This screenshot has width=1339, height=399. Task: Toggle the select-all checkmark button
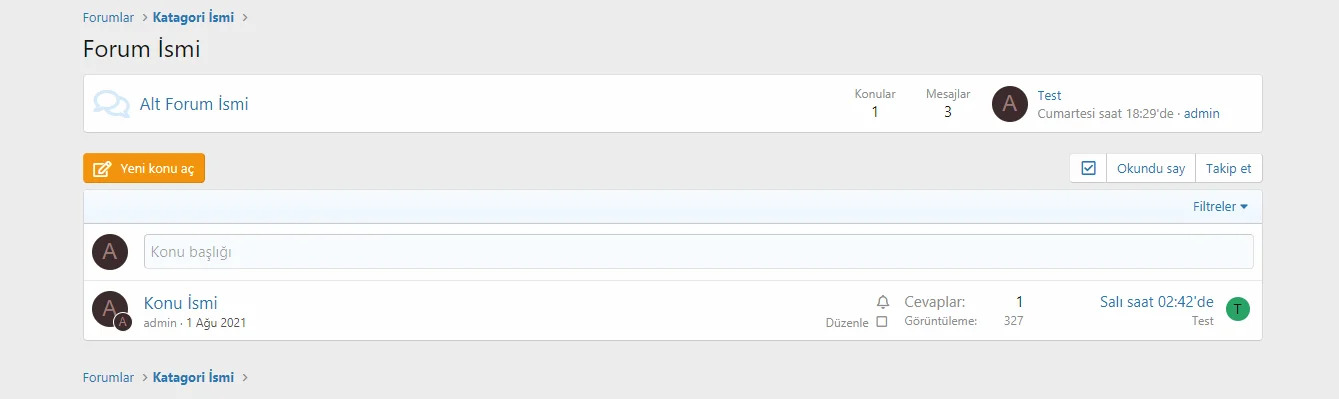[x=1088, y=168]
